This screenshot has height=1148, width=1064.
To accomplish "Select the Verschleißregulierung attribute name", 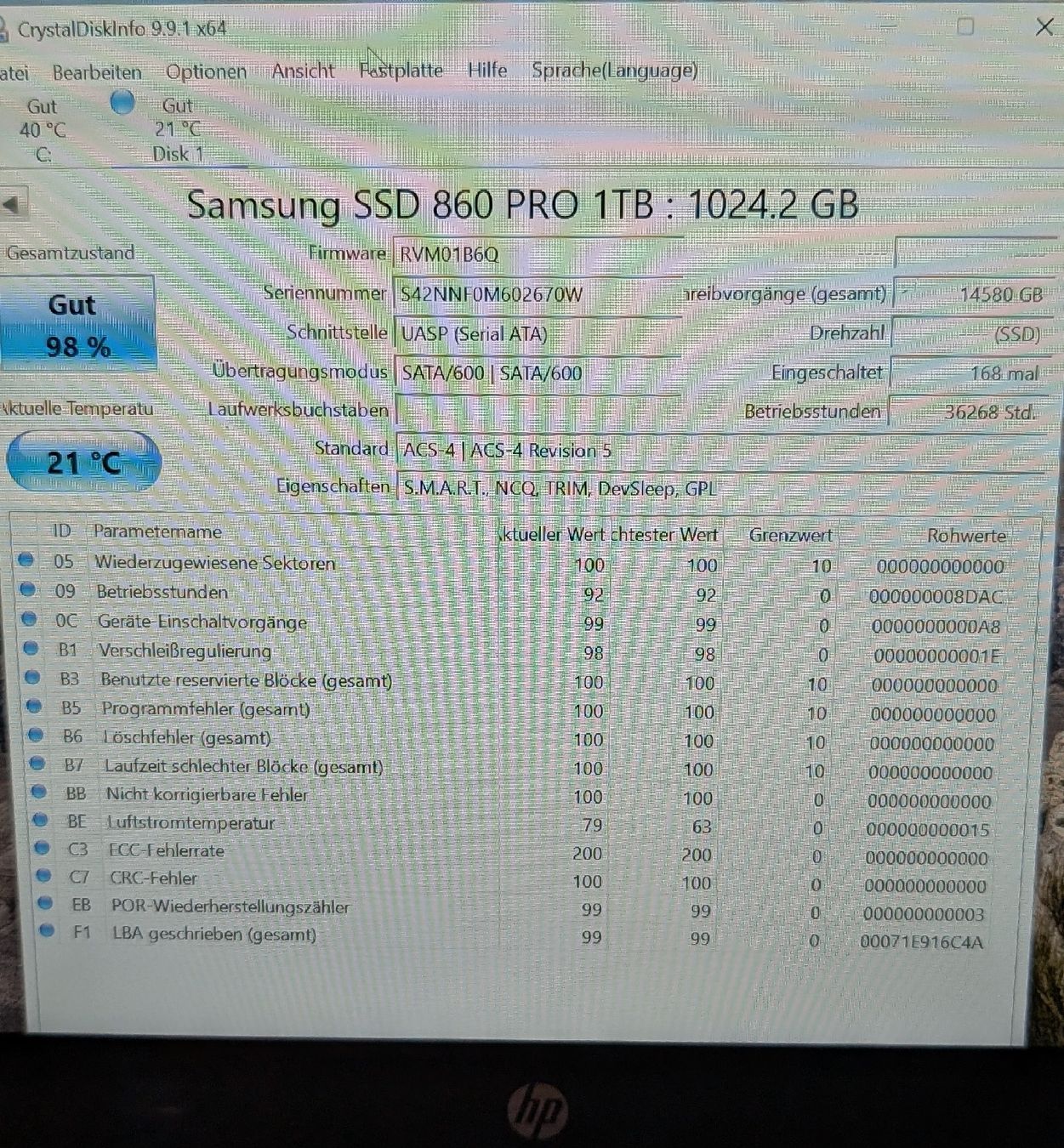I will (185, 651).
